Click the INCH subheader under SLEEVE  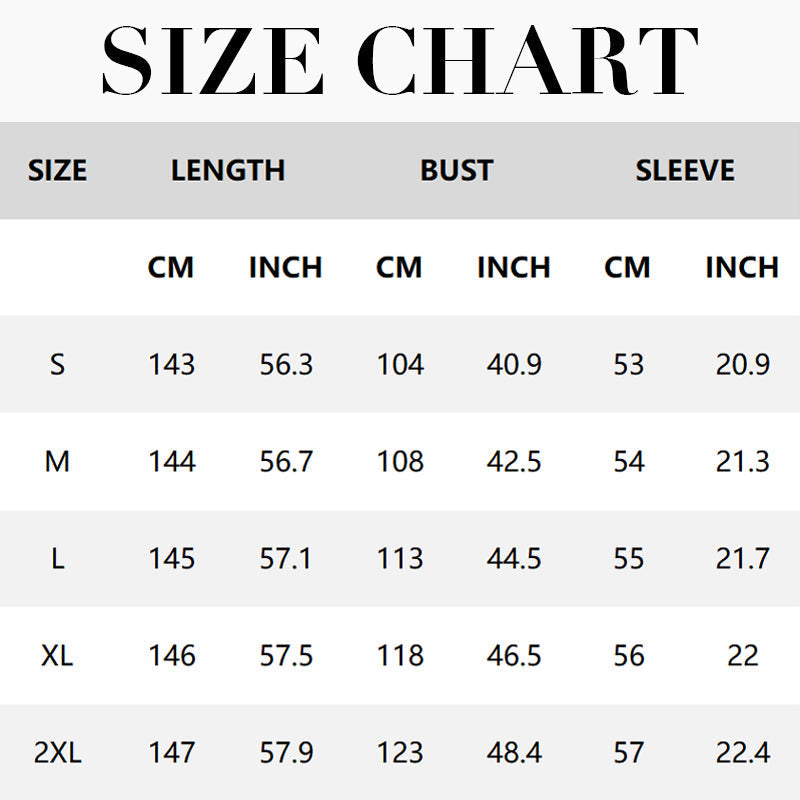click(x=742, y=267)
